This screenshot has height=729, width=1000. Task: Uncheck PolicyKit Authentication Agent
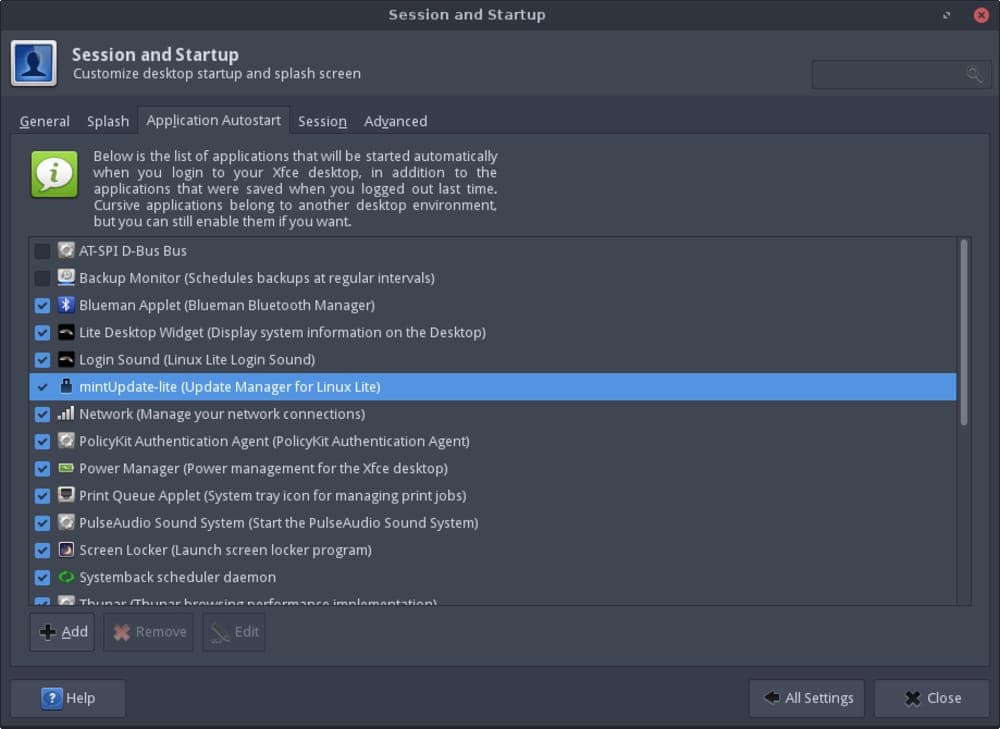[42, 442]
